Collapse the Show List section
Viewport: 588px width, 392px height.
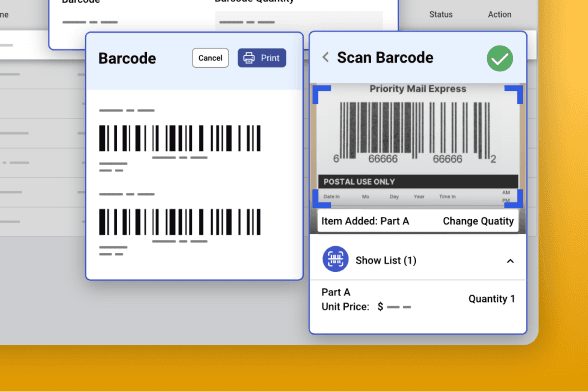[510, 261]
